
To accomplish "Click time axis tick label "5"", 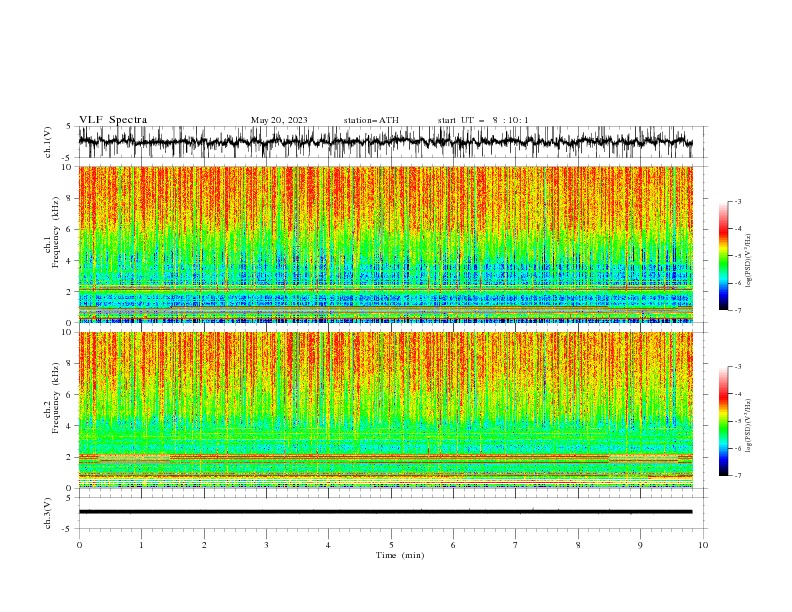I will [x=391, y=545].
